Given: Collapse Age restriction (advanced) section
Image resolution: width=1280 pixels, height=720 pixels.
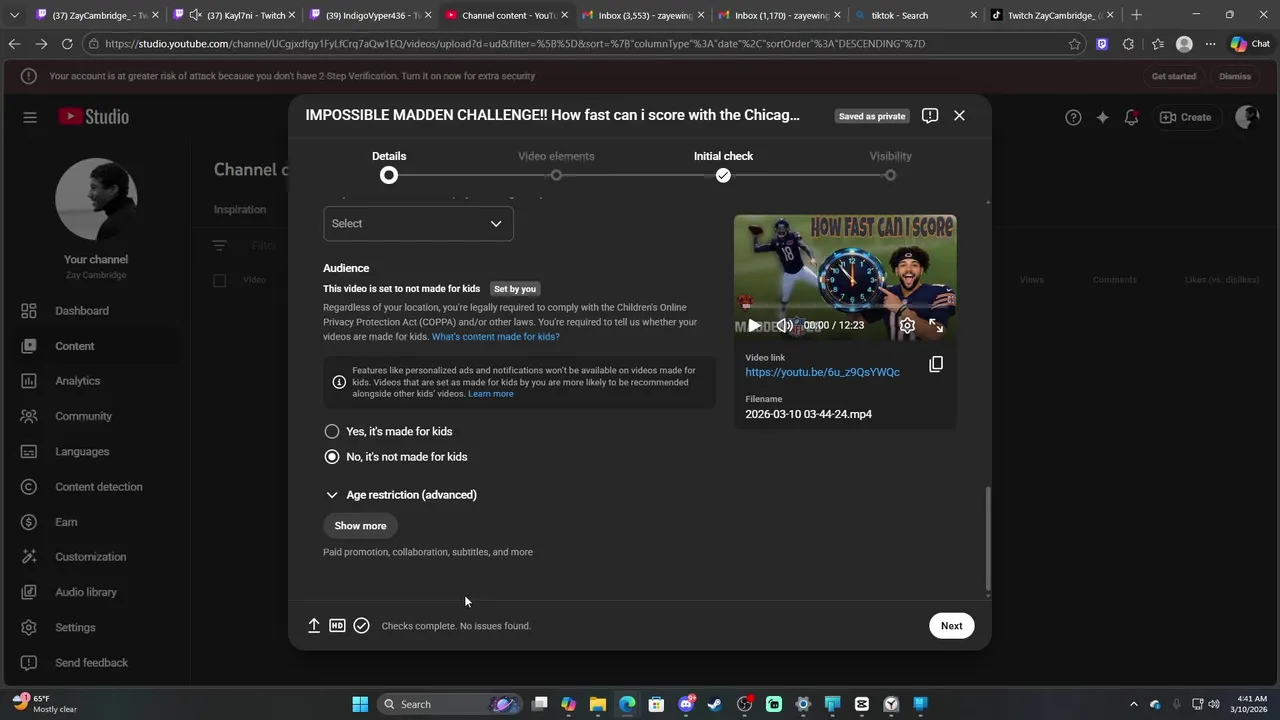Looking at the screenshot, I should 401,495.
